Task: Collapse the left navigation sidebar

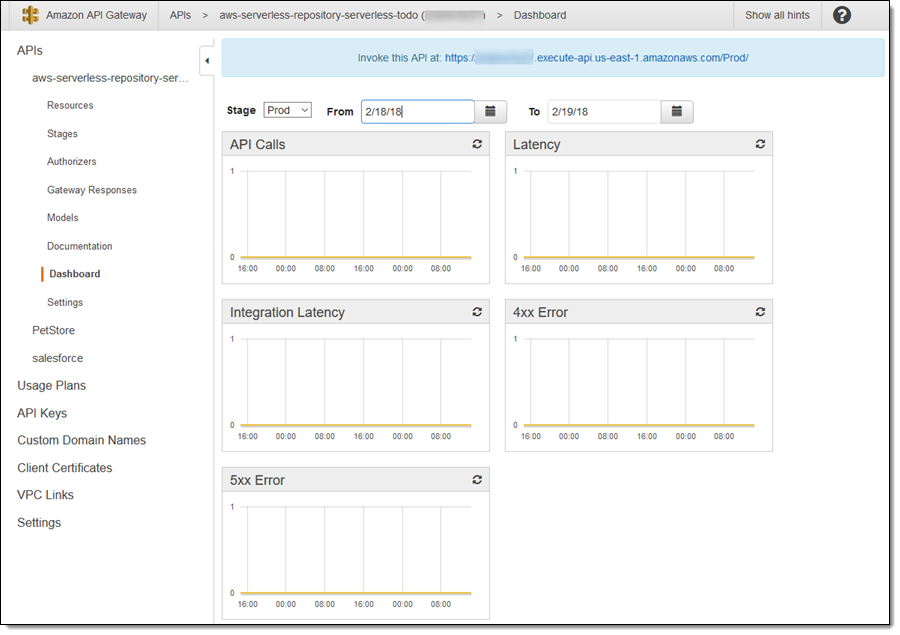Action: click(x=207, y=61)
